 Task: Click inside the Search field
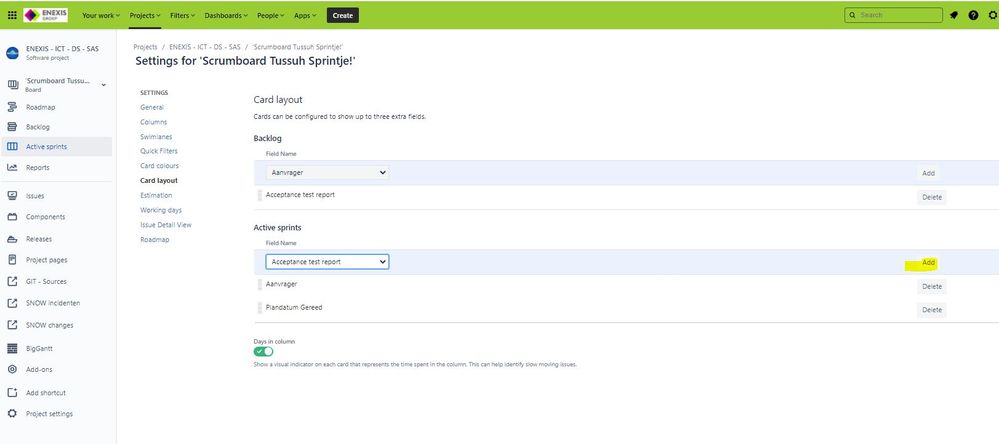tap(893, 15)
